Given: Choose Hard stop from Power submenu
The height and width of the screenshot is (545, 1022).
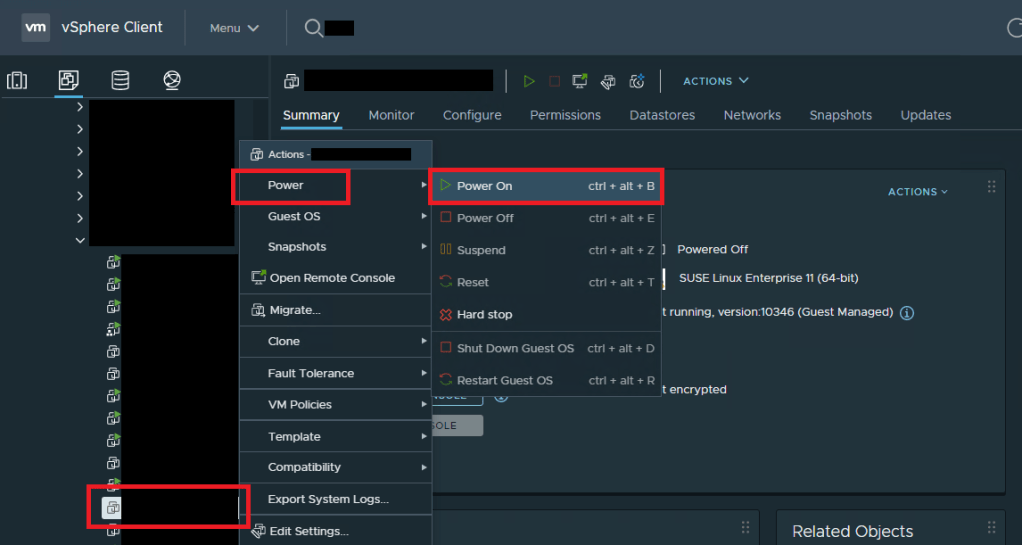Looking at the screenshot, I should click(484, 314).
